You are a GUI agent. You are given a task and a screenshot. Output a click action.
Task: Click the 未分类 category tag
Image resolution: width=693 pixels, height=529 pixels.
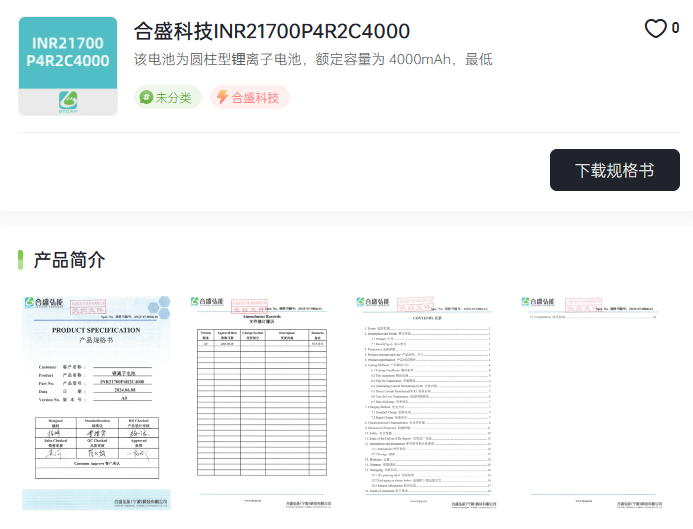[x=168, y=97]
